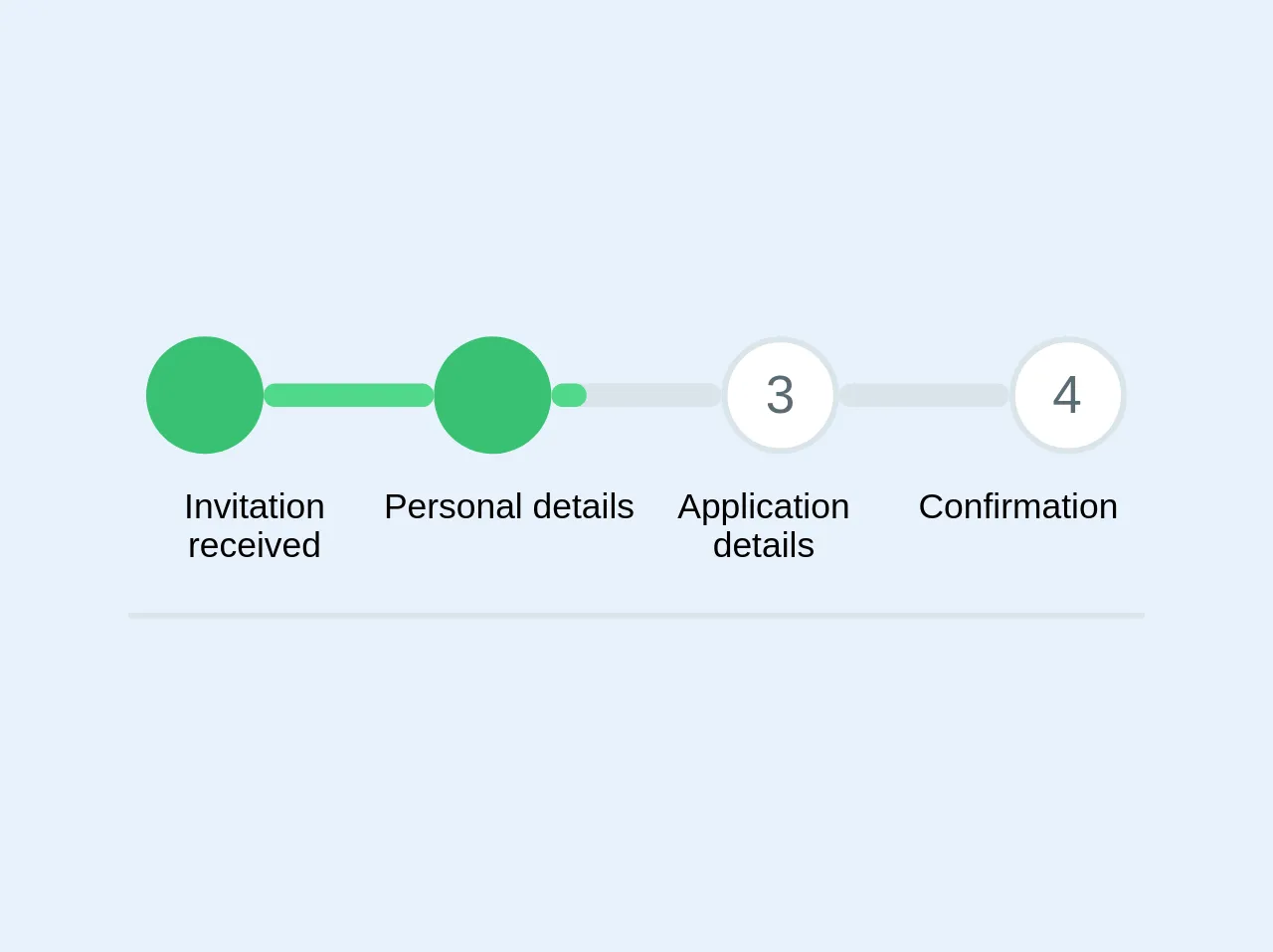Click the word "received" under Invitation

click(x=255, y=545)
